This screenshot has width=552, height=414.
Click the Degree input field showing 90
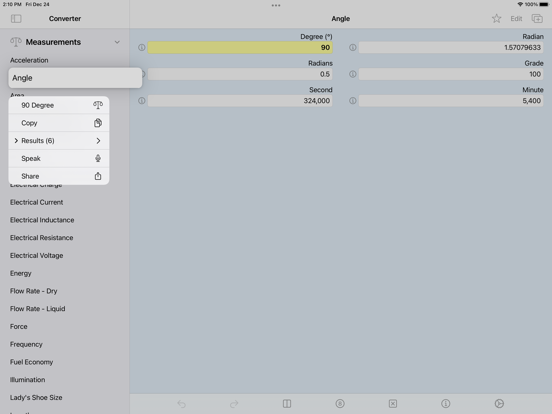240,48
